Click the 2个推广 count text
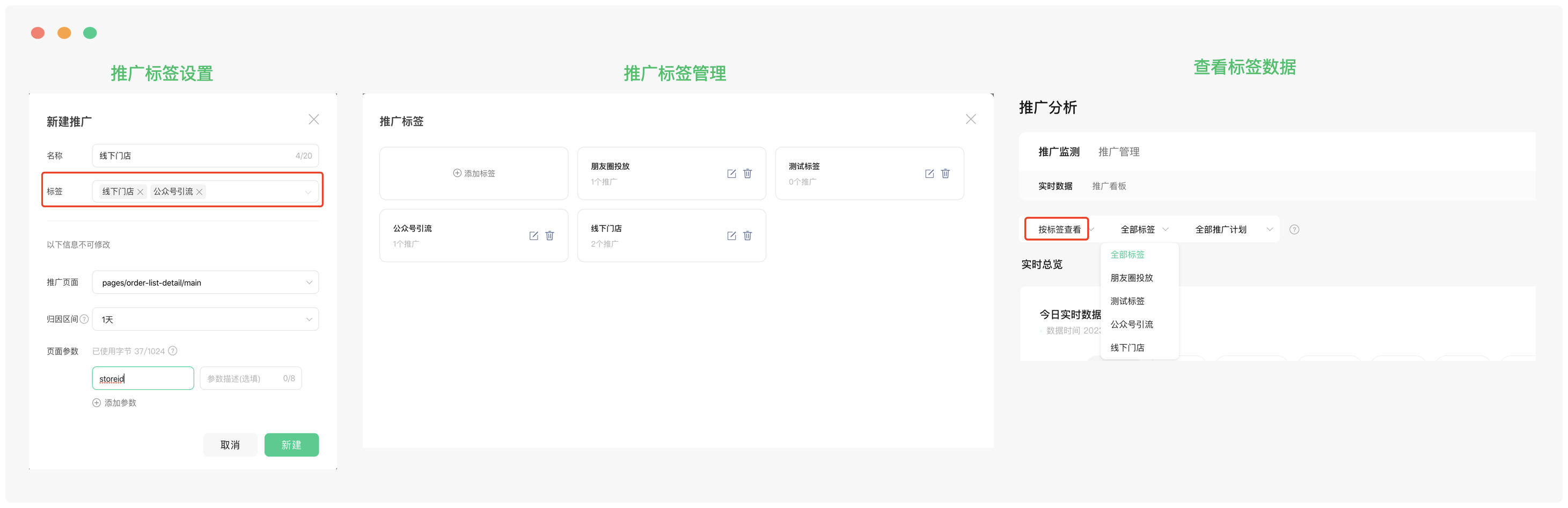 click(604, 244)
